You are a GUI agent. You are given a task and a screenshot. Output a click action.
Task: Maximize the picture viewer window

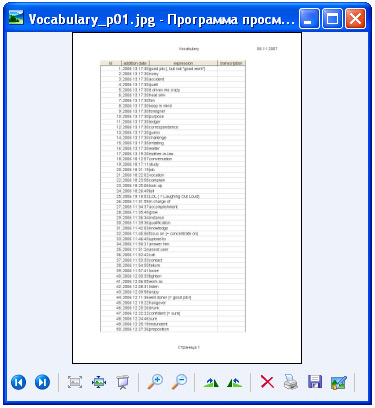pos(332,18)
